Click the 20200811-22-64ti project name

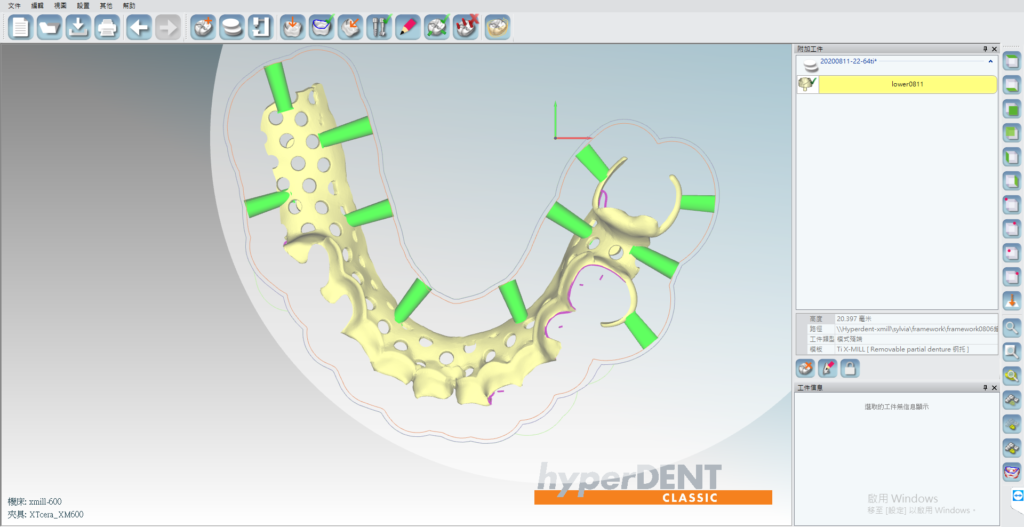(848, 61)
